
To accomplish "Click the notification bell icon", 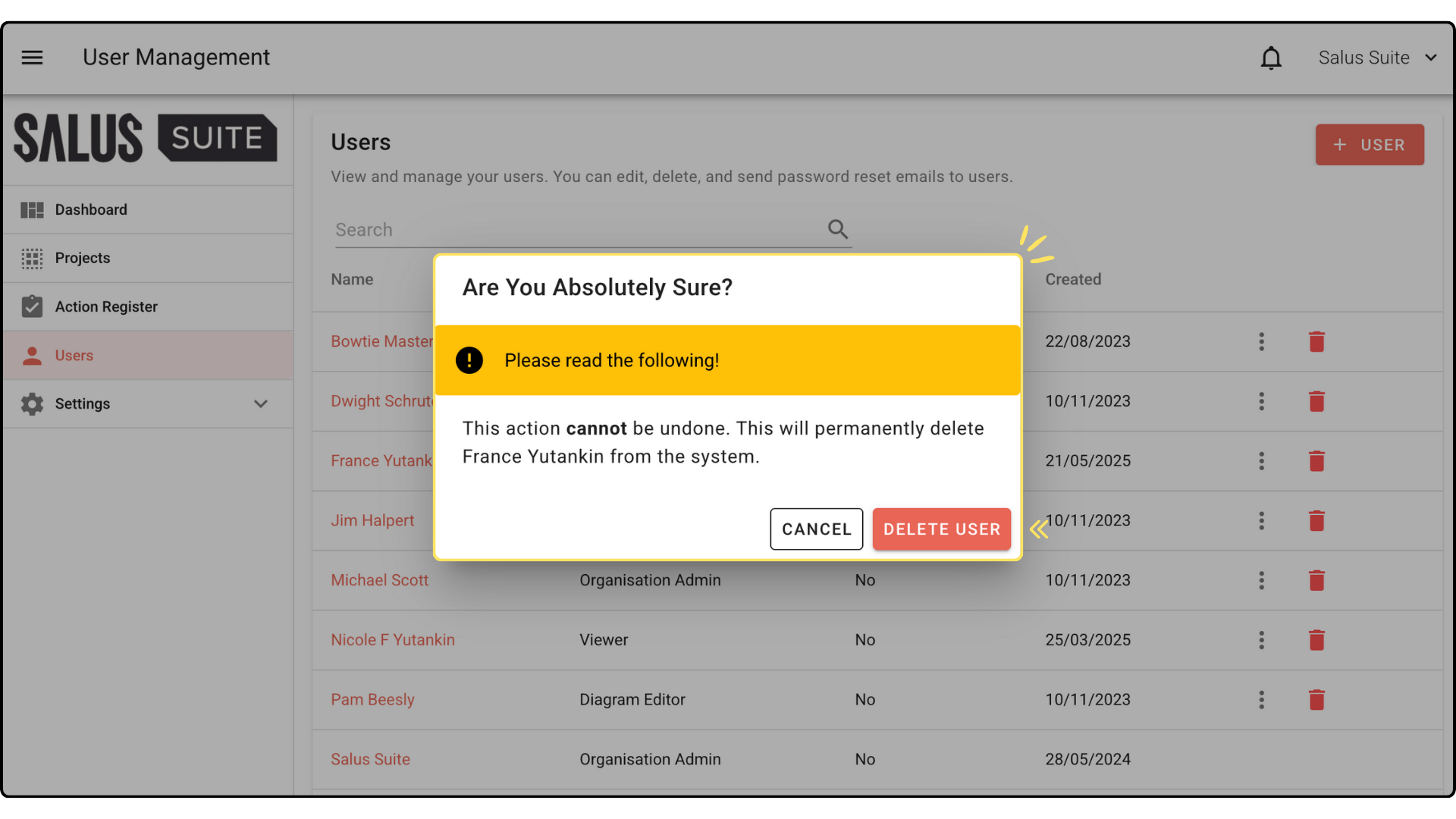I will pyautogui.click(x=1271, y=58).
